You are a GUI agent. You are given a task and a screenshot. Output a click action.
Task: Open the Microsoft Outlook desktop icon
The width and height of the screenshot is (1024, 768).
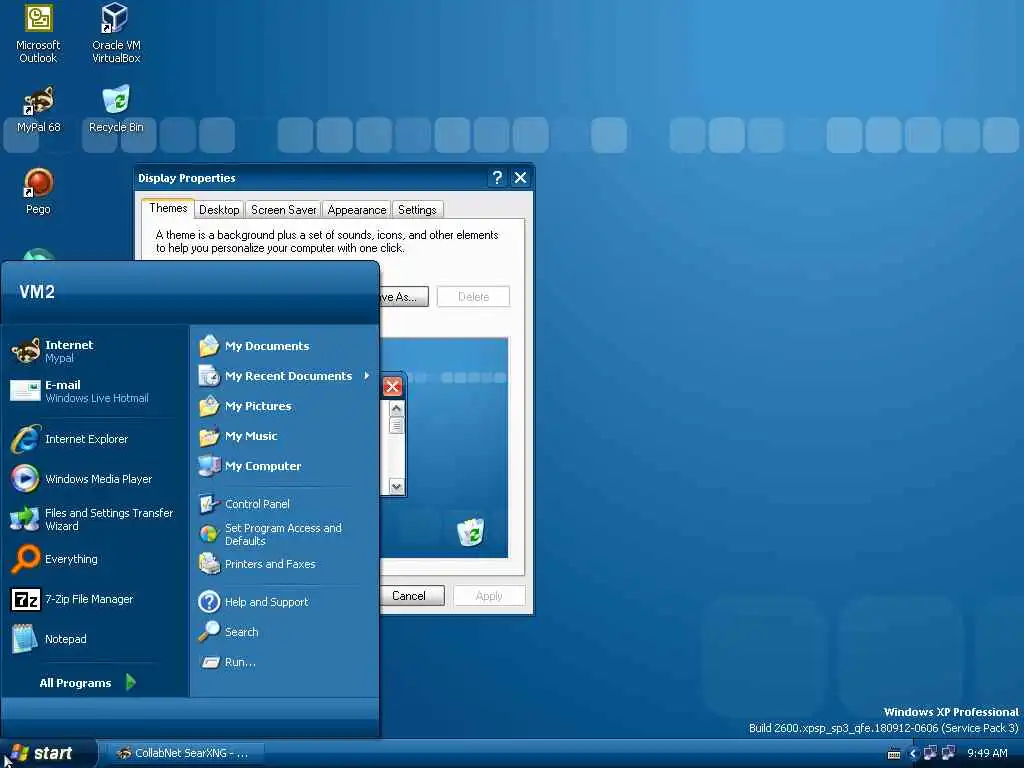click(39, 34)
